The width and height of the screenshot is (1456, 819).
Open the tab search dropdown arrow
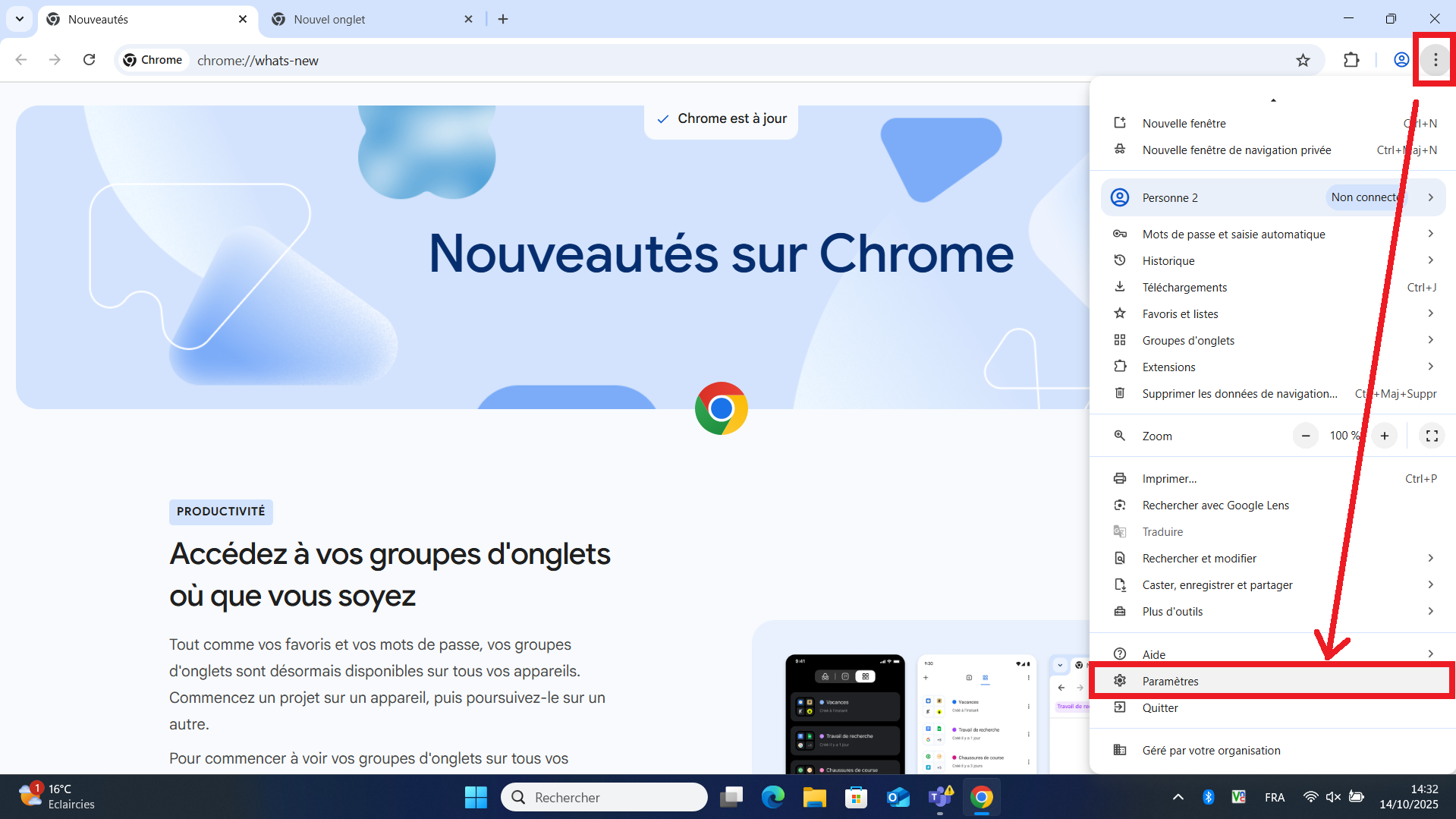(x=20, y=19)
